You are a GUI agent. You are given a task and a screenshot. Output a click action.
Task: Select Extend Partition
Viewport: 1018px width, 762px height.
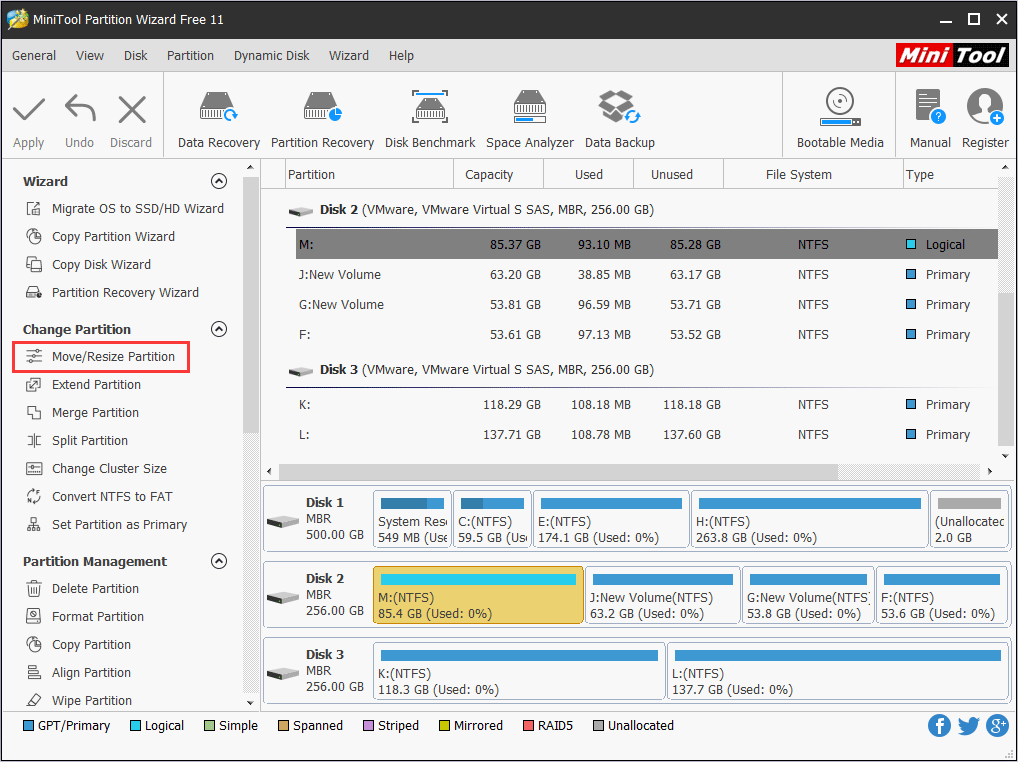tap(82, 384)
